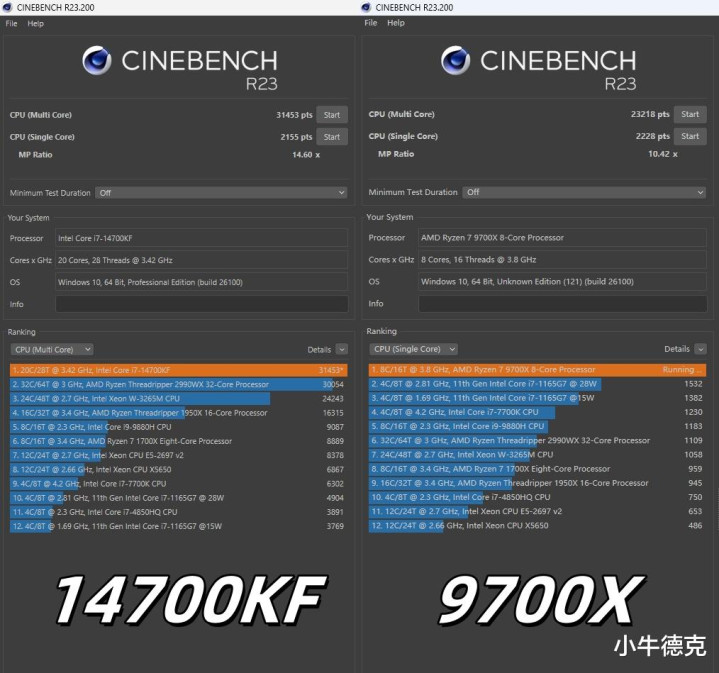Select multi core row i7-1165G7 @ 28W 4904

(178, 498)
